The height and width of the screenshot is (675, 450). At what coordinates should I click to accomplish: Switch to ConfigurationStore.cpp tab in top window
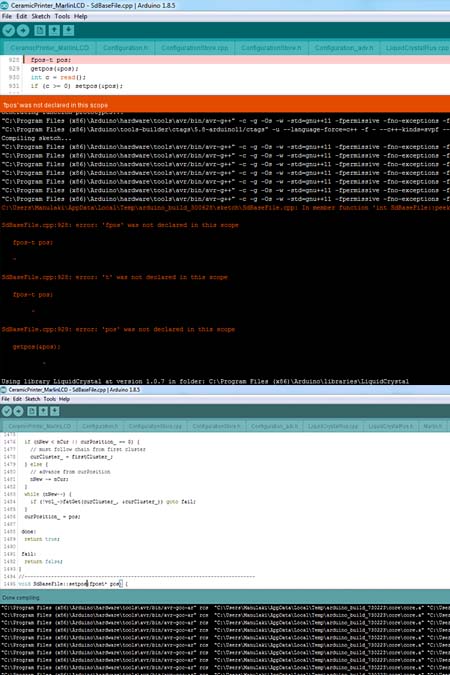point(195,47)
